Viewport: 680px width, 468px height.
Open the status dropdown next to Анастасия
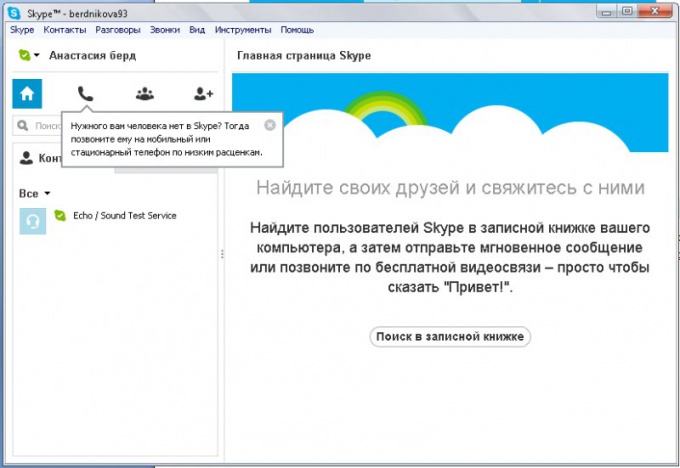(36, 55)
